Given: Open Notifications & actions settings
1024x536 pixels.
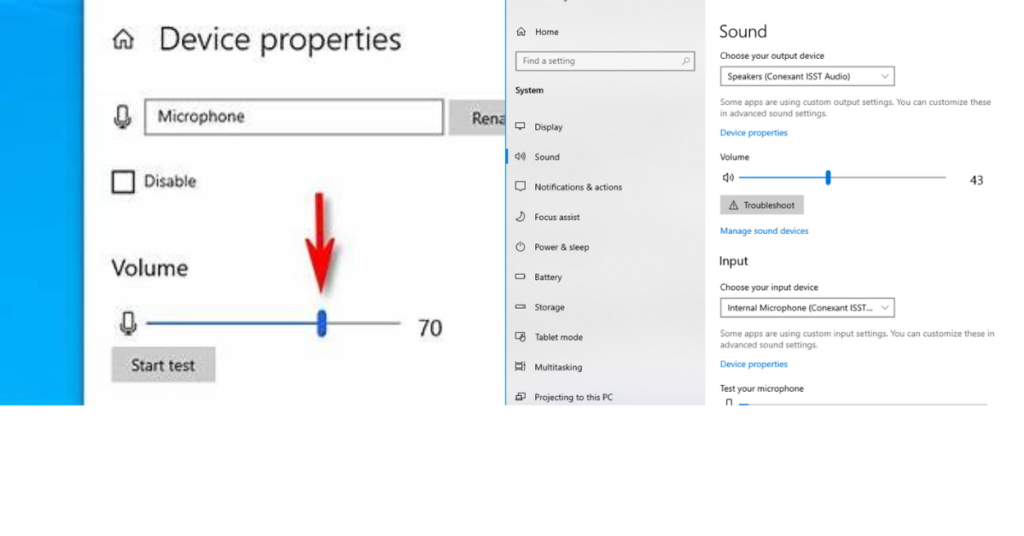Looking at the screenshot, I should coord(577,187).
